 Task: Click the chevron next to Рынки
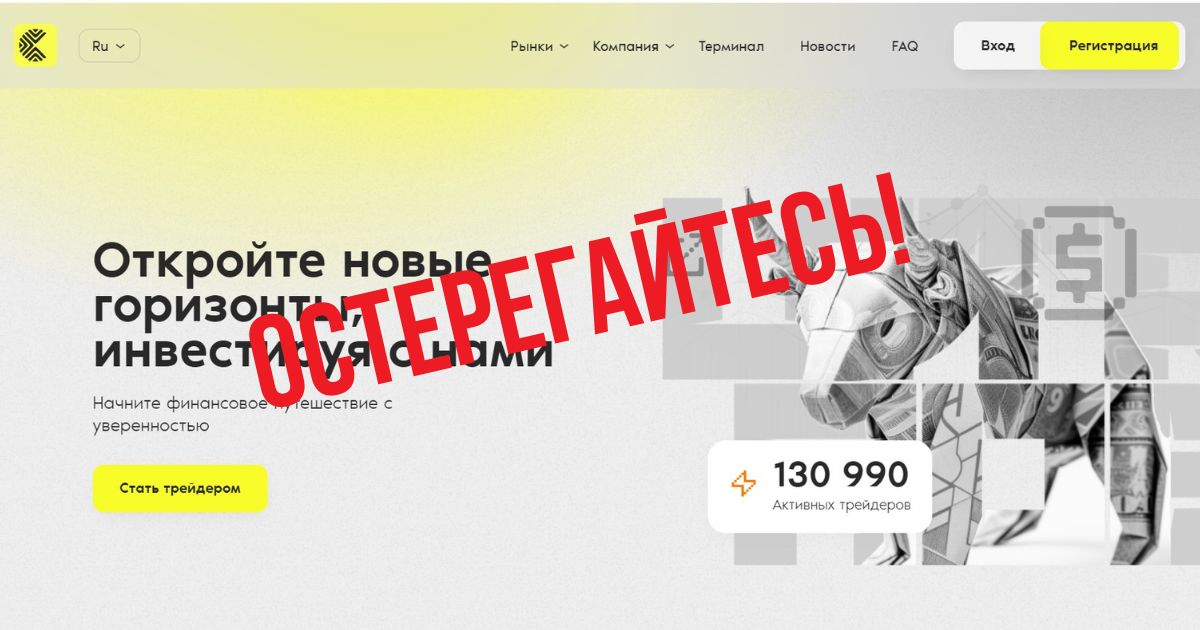[x=563, y=46]
